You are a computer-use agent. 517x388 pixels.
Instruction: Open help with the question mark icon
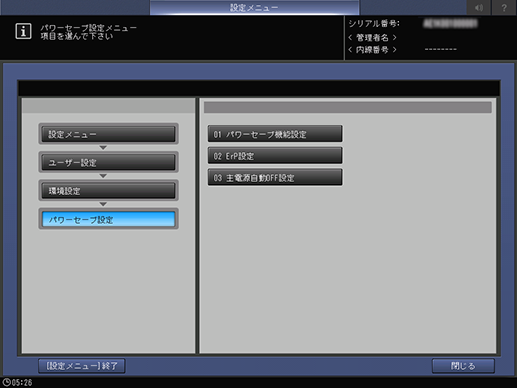pyautogui.click(x=504, y=7)
